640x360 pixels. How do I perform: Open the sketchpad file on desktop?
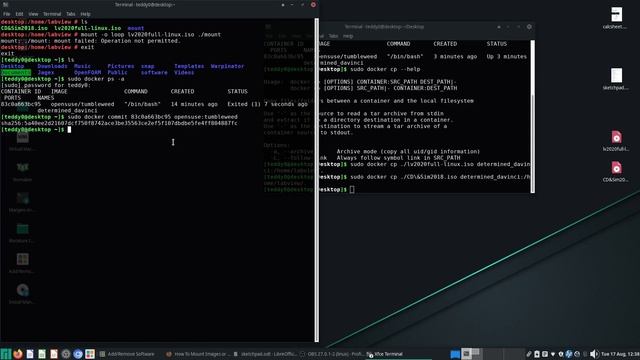[616, 79]
